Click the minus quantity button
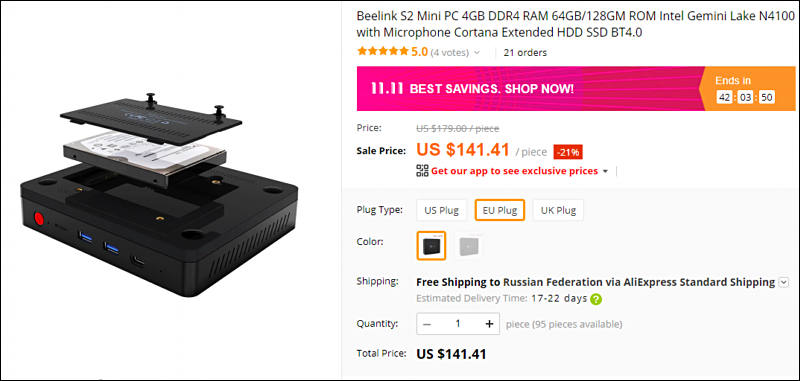The height and width of the screenshot is (381, 800). [427, 324]
